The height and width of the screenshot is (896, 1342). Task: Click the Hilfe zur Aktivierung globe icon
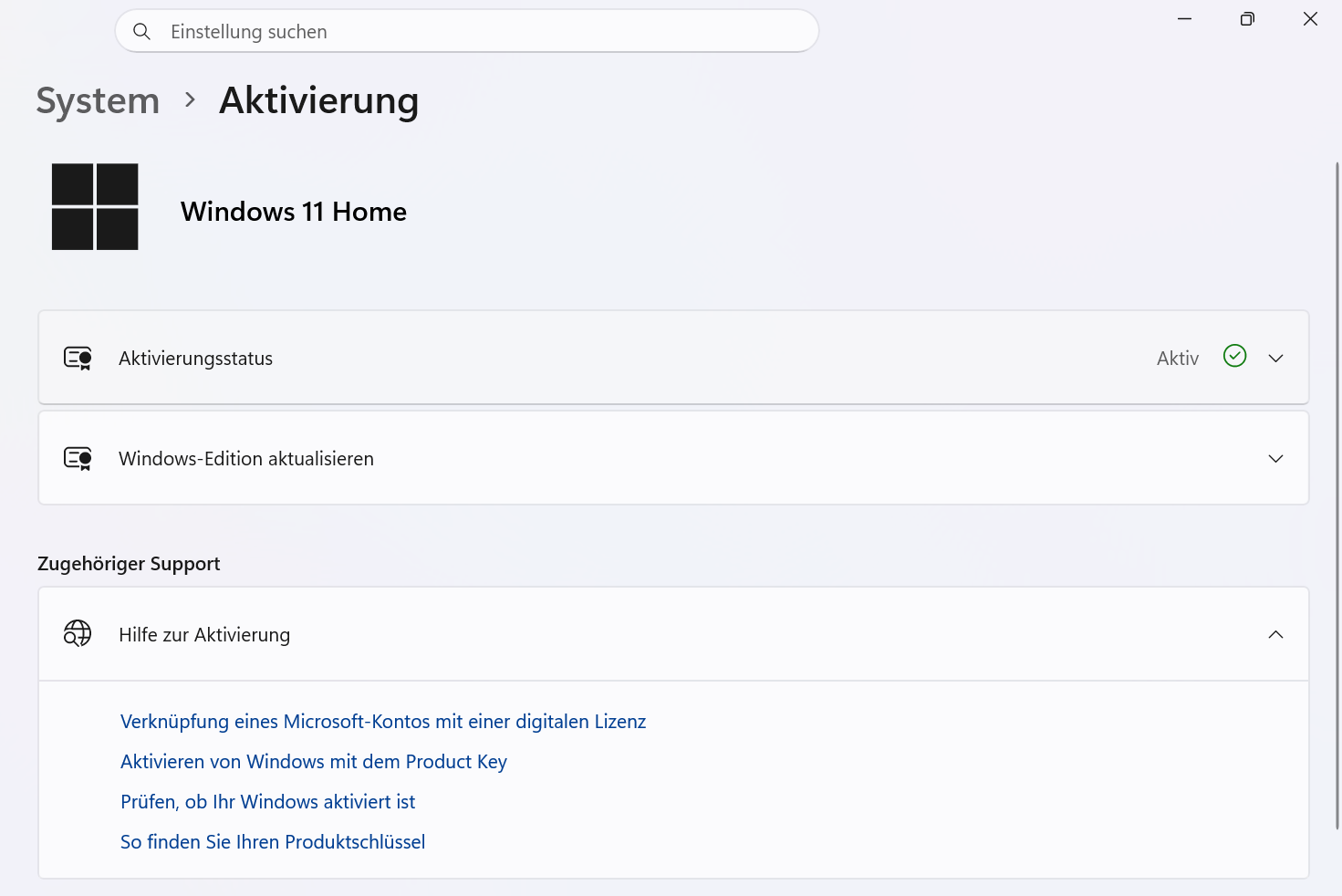78,633
